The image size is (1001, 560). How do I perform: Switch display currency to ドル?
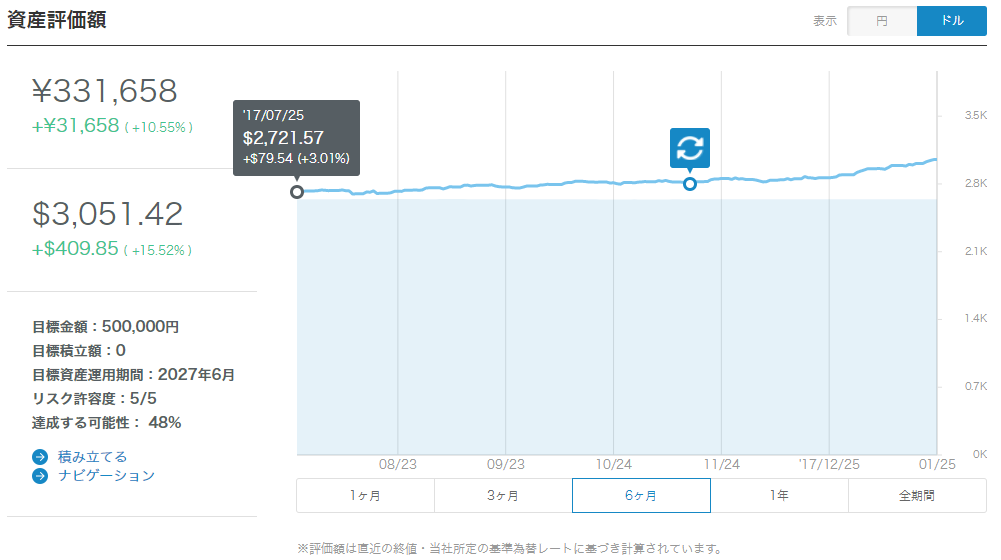(952, 21)
